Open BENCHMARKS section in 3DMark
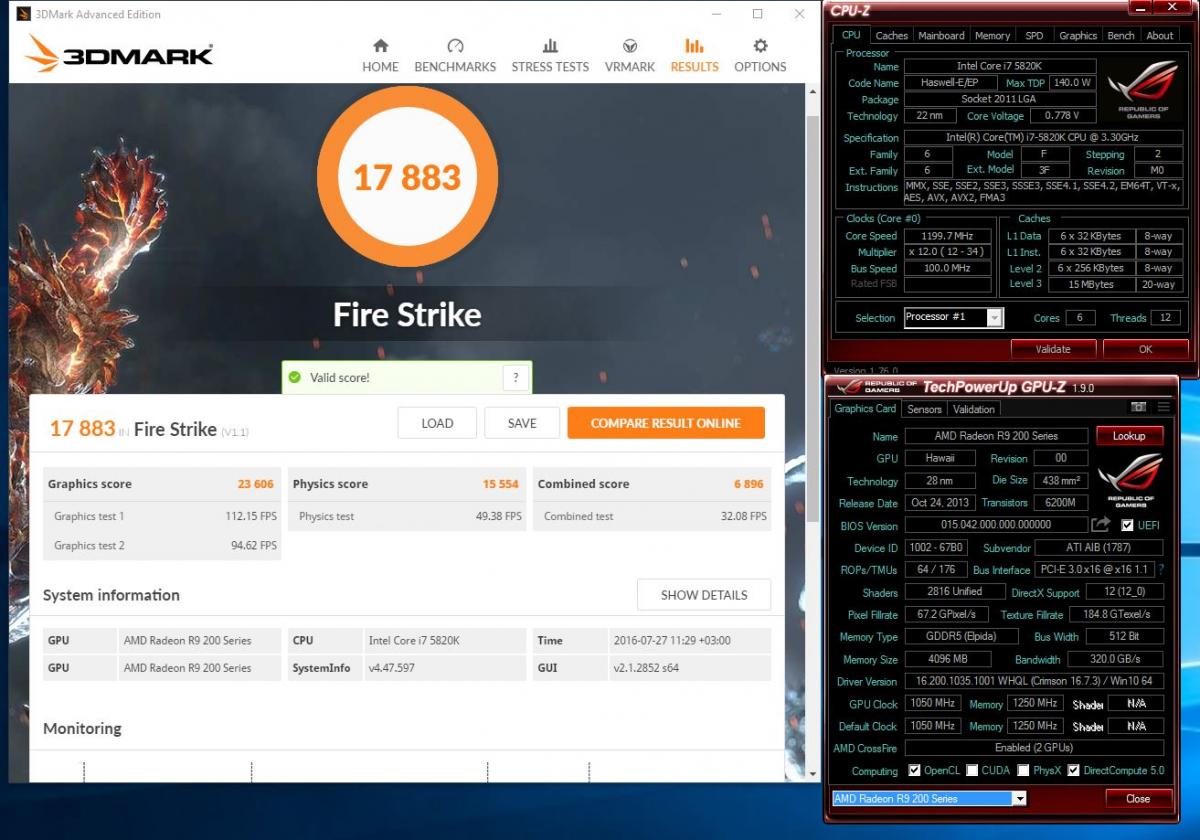 point(455,56)
